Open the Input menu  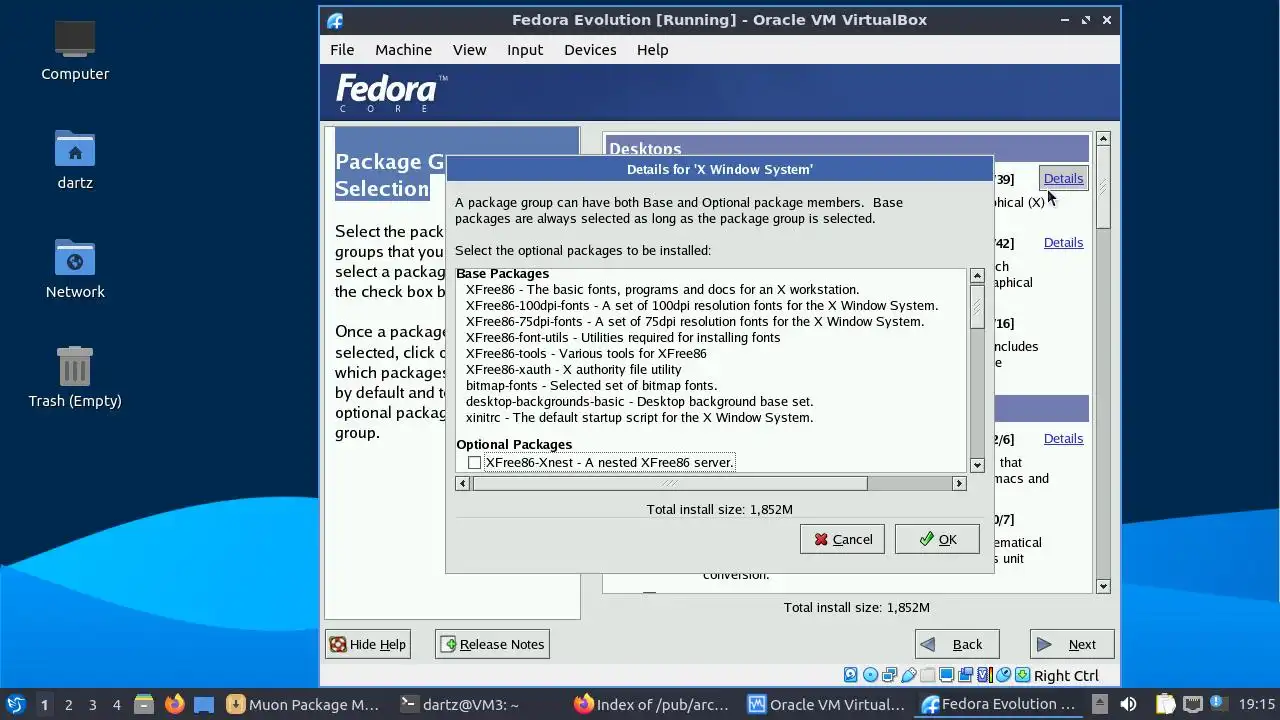[525, 49]
